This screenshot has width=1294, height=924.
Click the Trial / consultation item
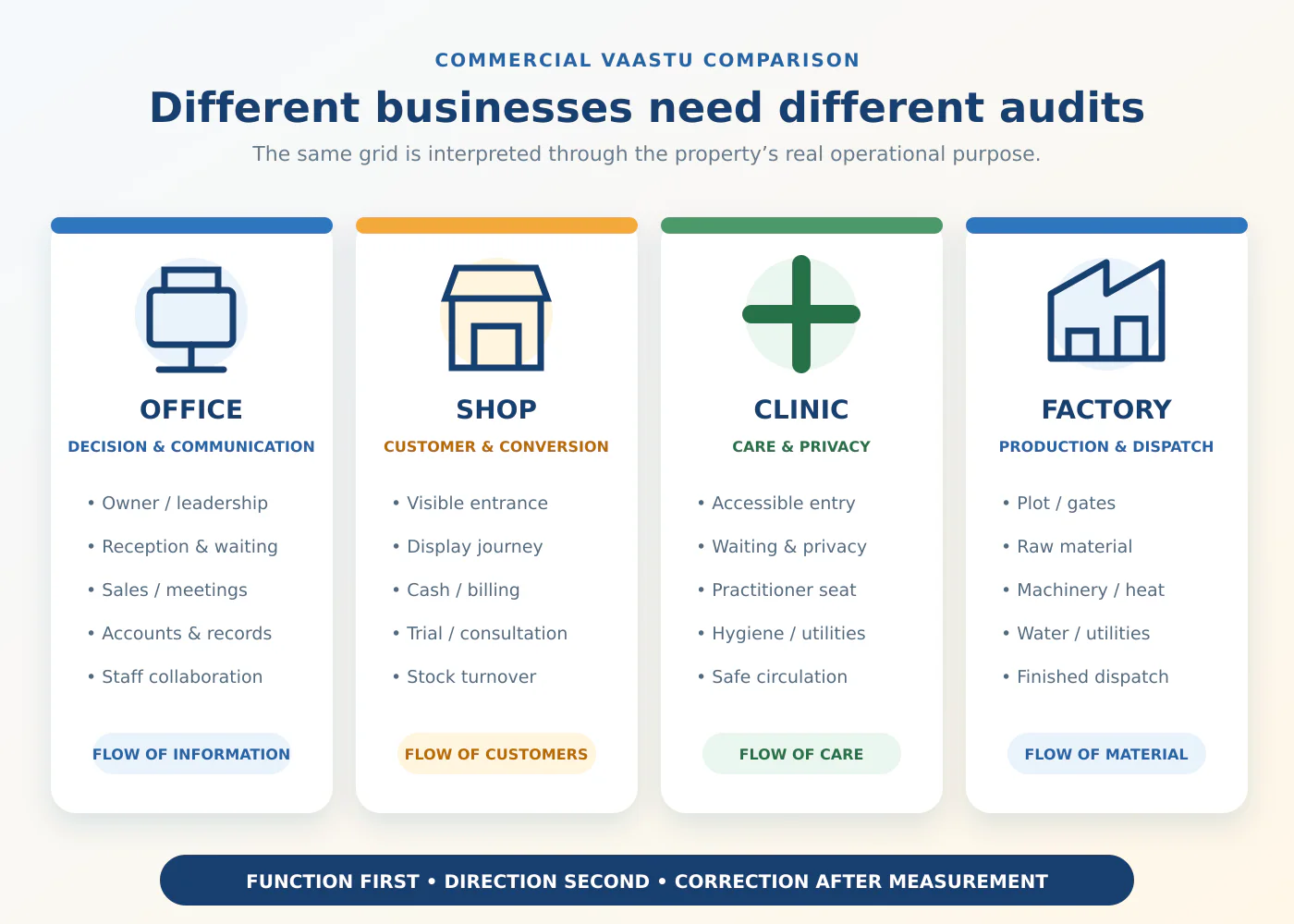click(x=480, y=634)
